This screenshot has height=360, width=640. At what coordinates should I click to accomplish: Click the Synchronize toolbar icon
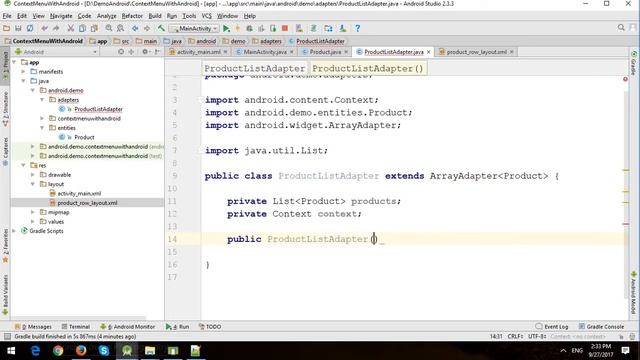tap(30, 29)
